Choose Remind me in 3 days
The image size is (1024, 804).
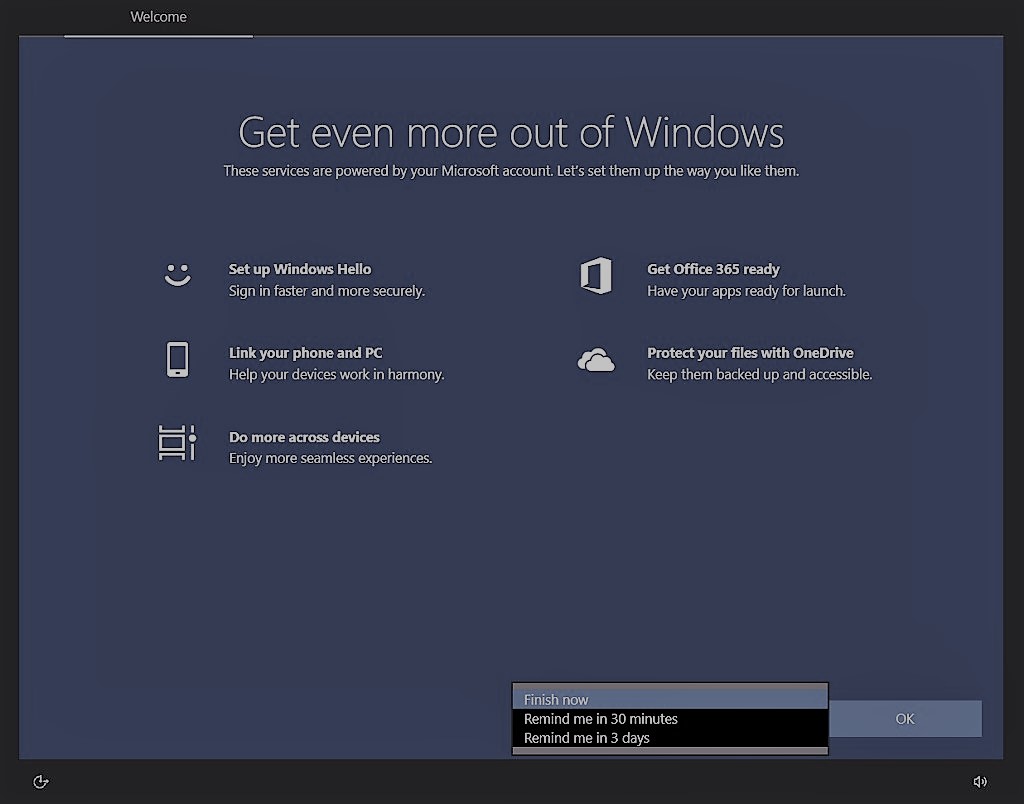tap(670, 738)
